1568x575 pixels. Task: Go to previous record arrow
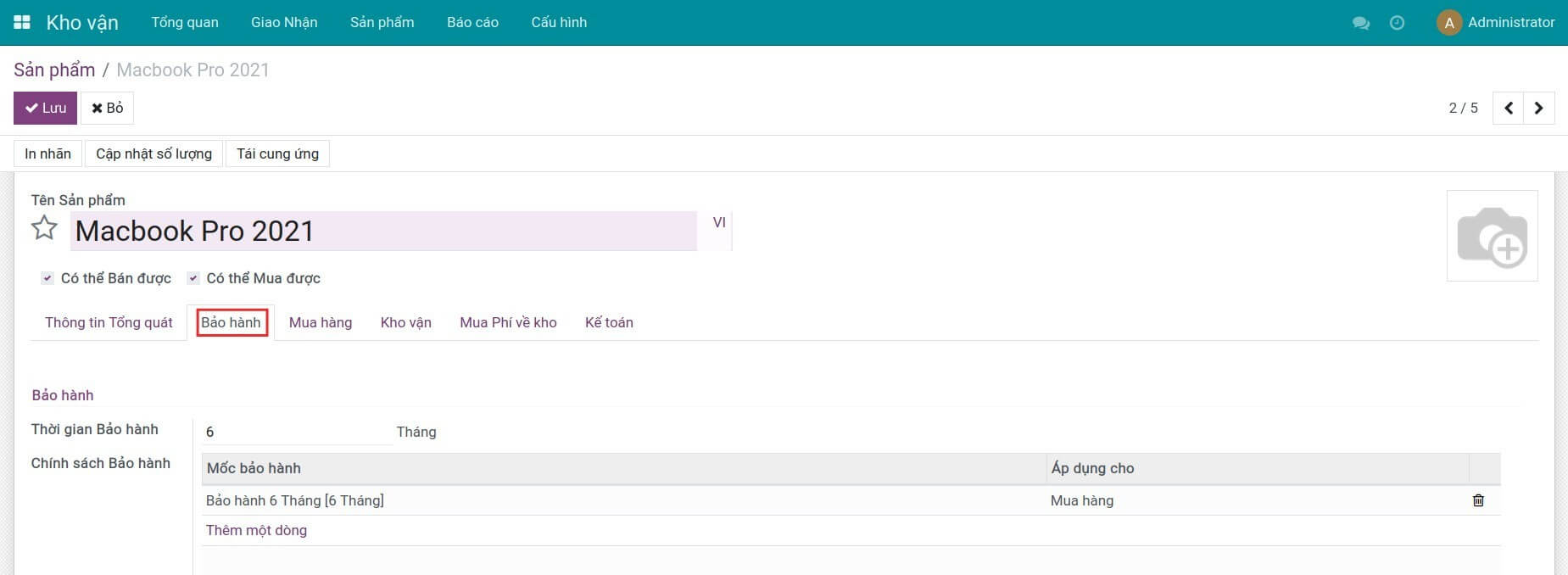1508,109
